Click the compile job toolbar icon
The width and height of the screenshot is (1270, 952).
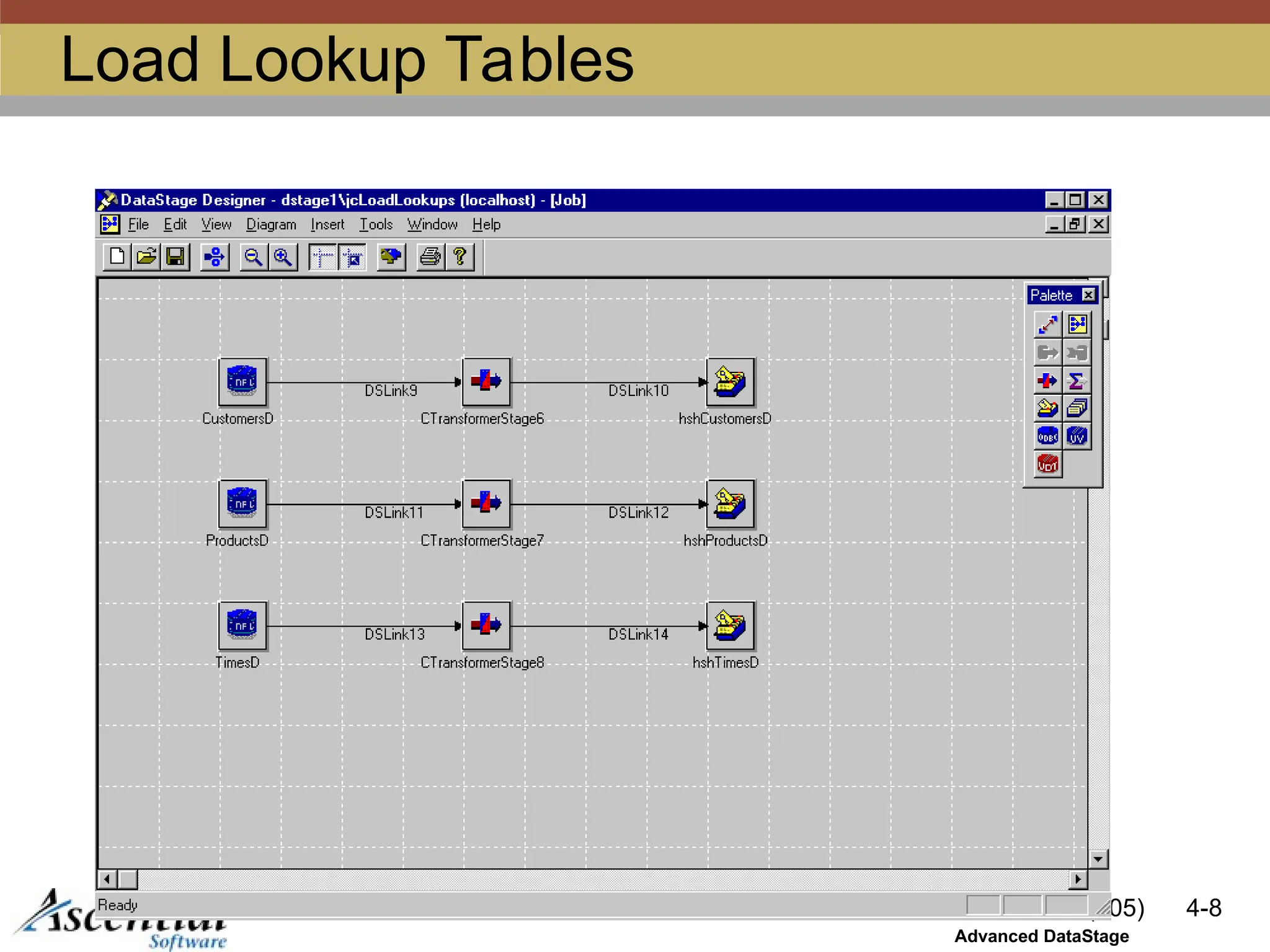pyautogui.click(x=391, y=257)
